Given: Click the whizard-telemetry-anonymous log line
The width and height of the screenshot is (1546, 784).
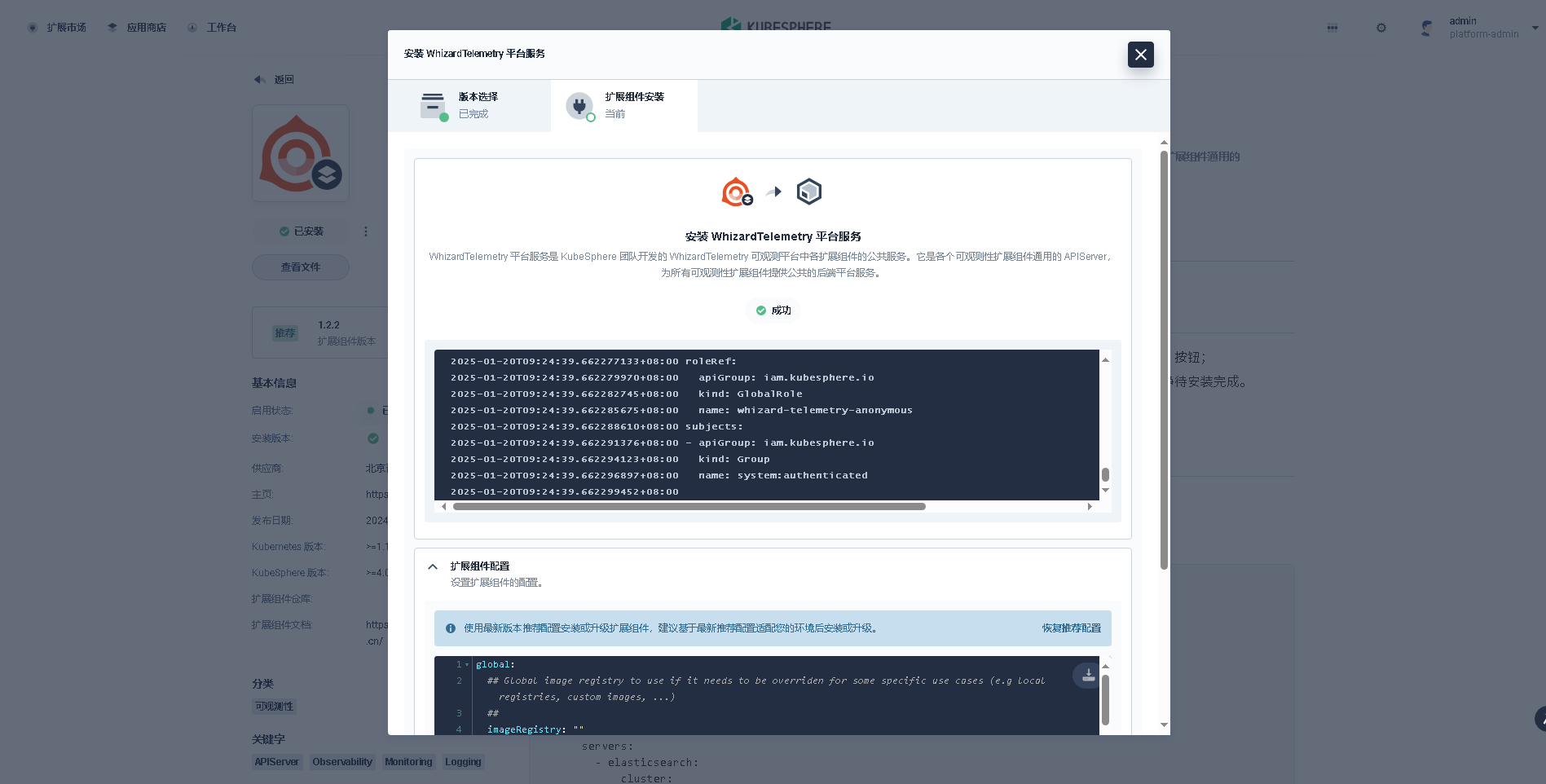Looking at the screenshot, I should tap(681, 411).
